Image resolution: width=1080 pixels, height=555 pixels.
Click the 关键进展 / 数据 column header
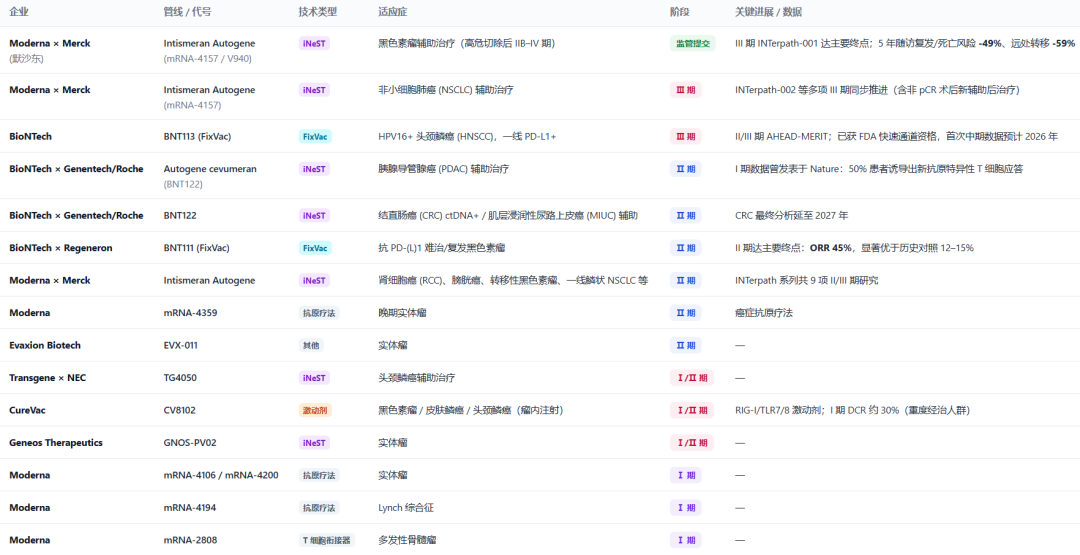(x=768, y=12)
